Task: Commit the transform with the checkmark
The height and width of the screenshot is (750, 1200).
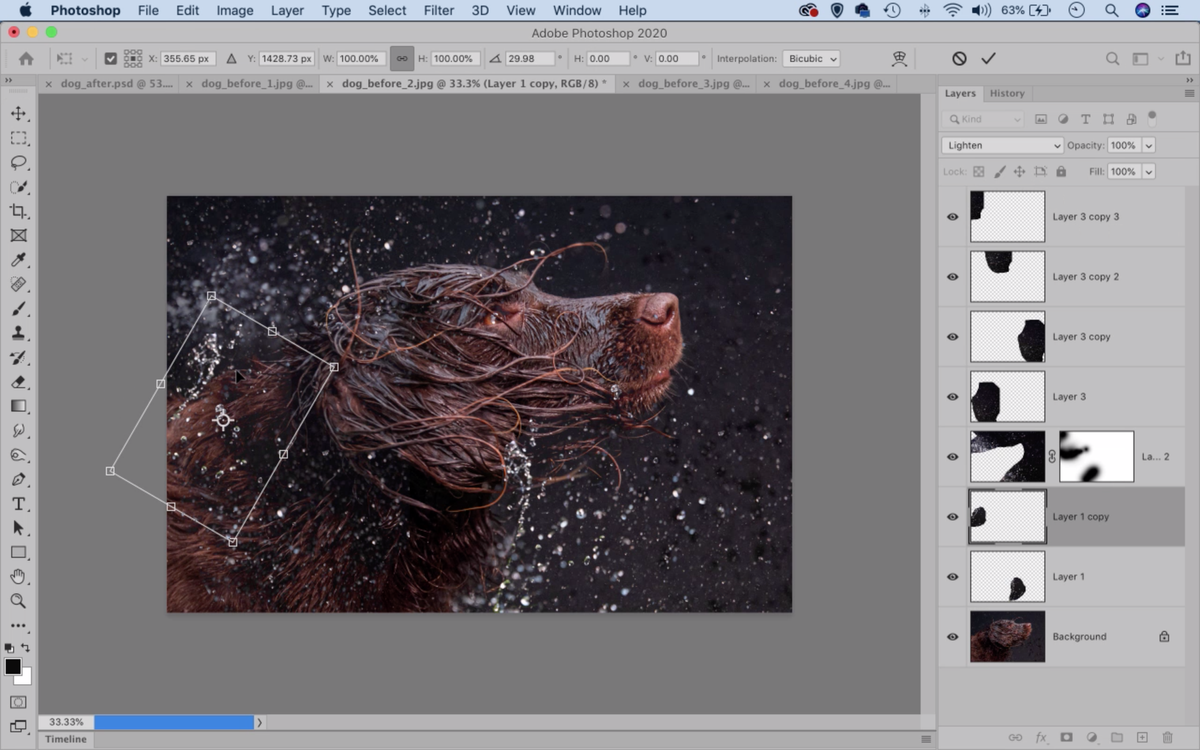Action: click(x=988, y=58)
